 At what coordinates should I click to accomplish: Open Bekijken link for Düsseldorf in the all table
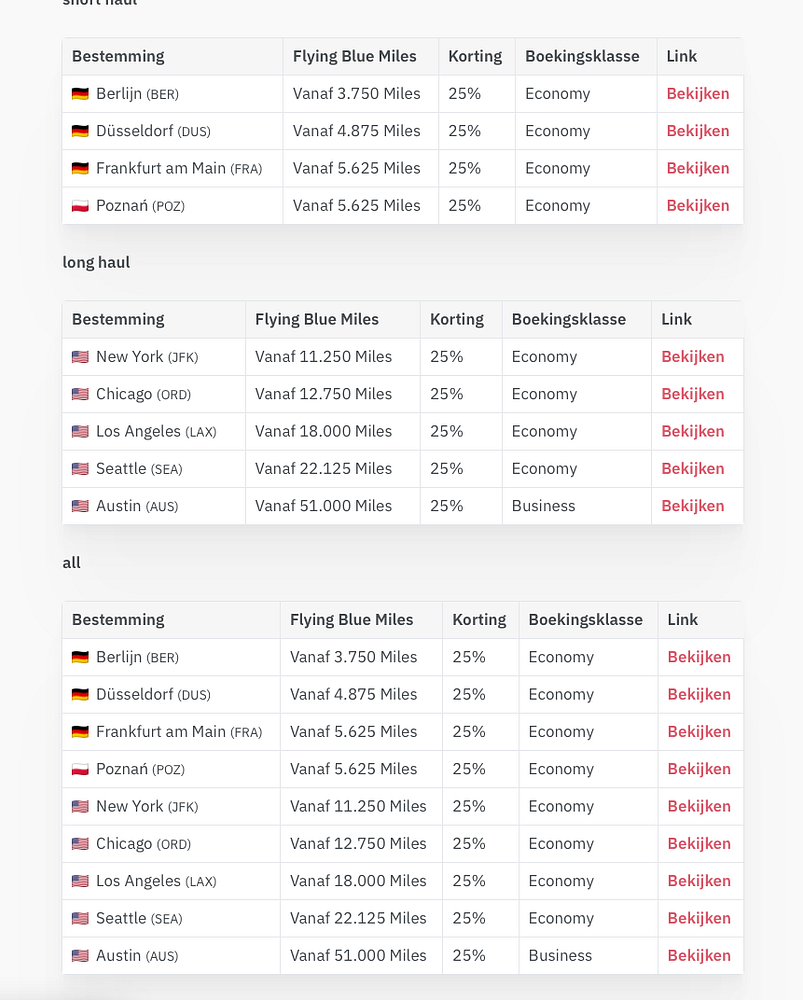(699, 695)
